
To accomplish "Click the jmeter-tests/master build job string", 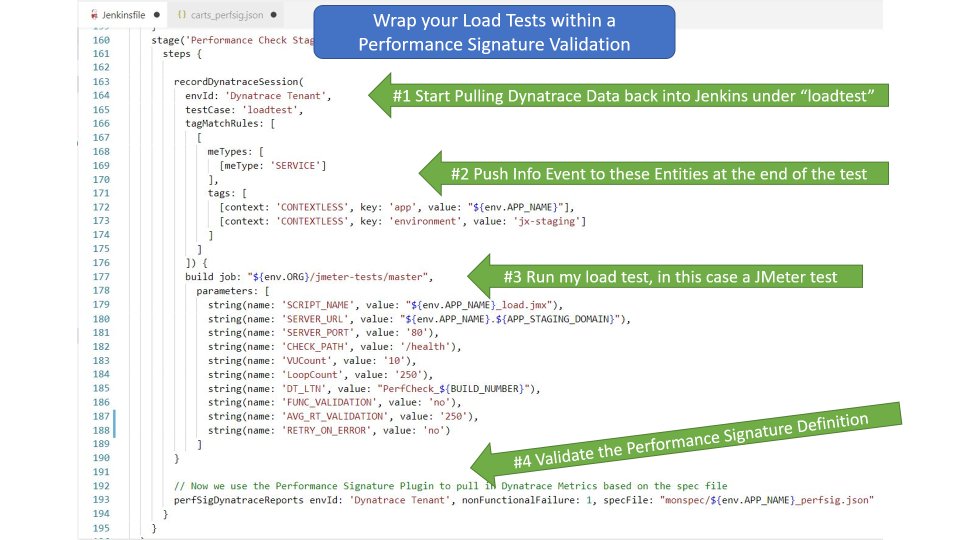I will coord(338,277).
